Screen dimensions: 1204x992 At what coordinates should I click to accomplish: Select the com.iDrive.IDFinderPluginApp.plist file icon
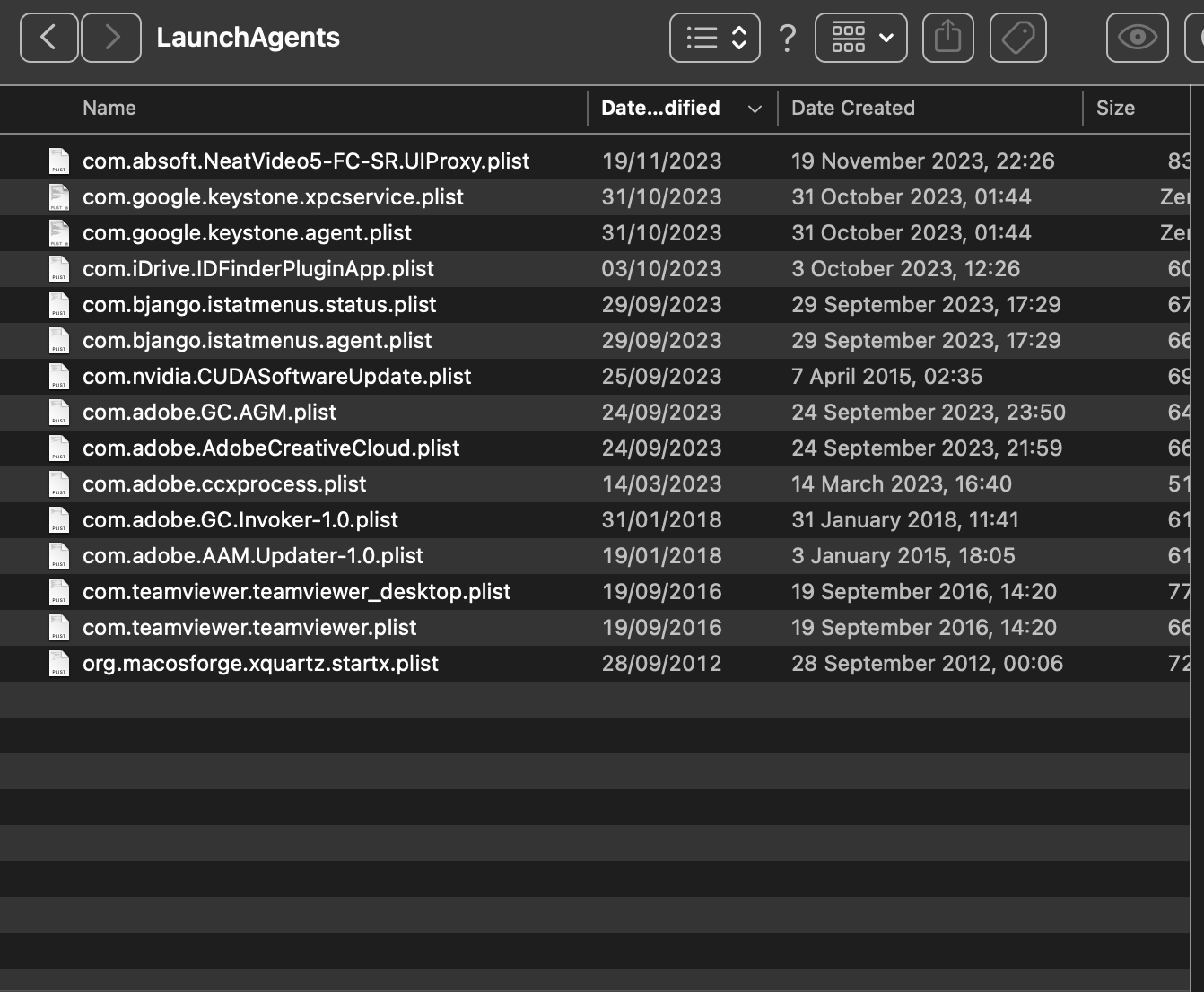click(x=59, y=269)
